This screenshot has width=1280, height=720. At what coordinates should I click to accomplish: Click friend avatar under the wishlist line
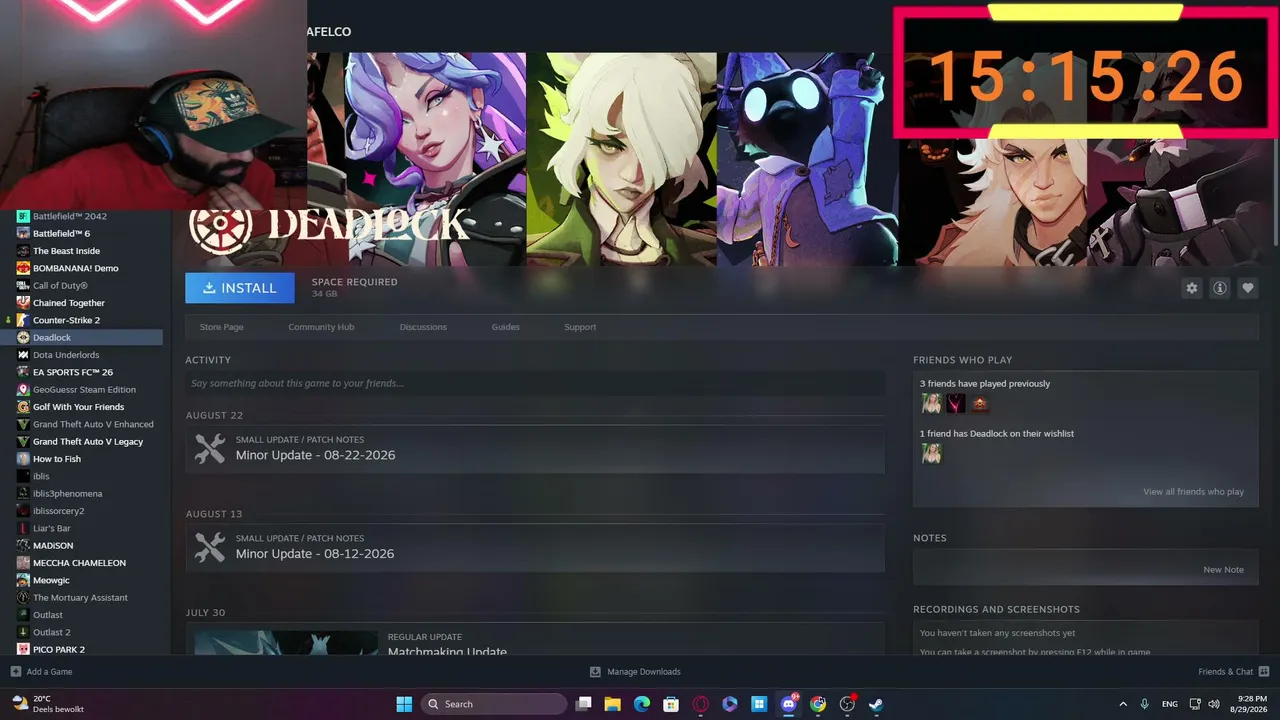[931, 454]
